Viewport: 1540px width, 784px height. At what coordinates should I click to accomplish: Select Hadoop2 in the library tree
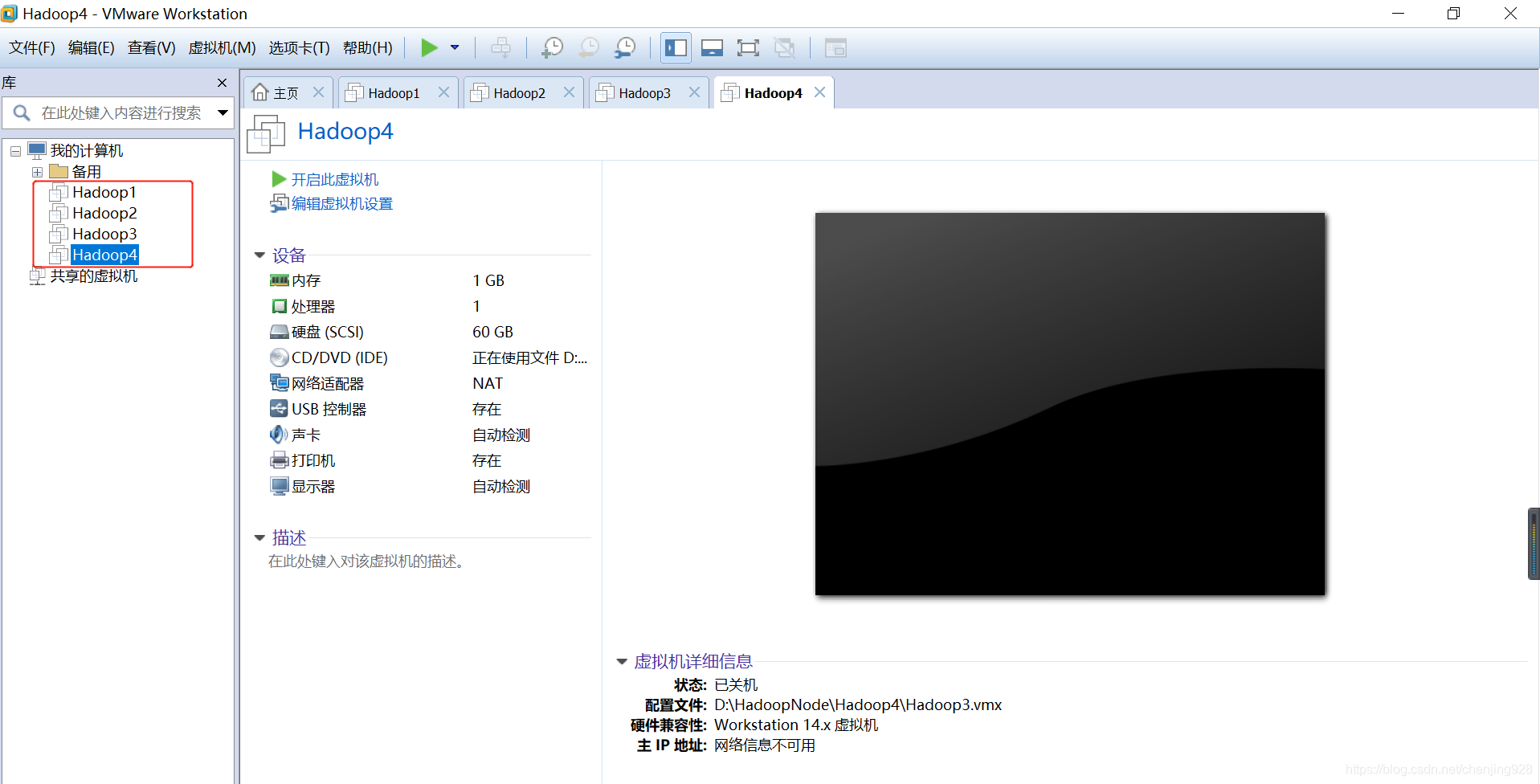(104, 213)
